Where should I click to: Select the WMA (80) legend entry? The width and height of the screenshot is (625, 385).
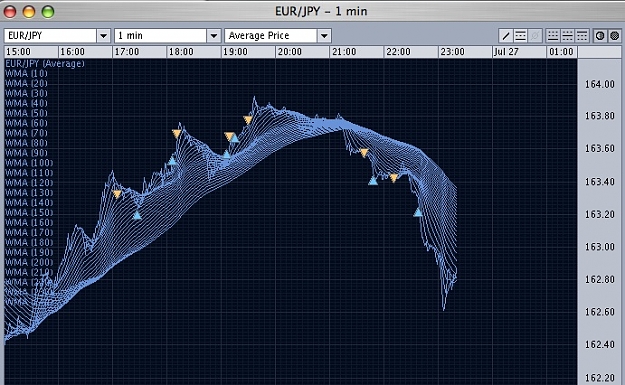(x=26, y=143)
